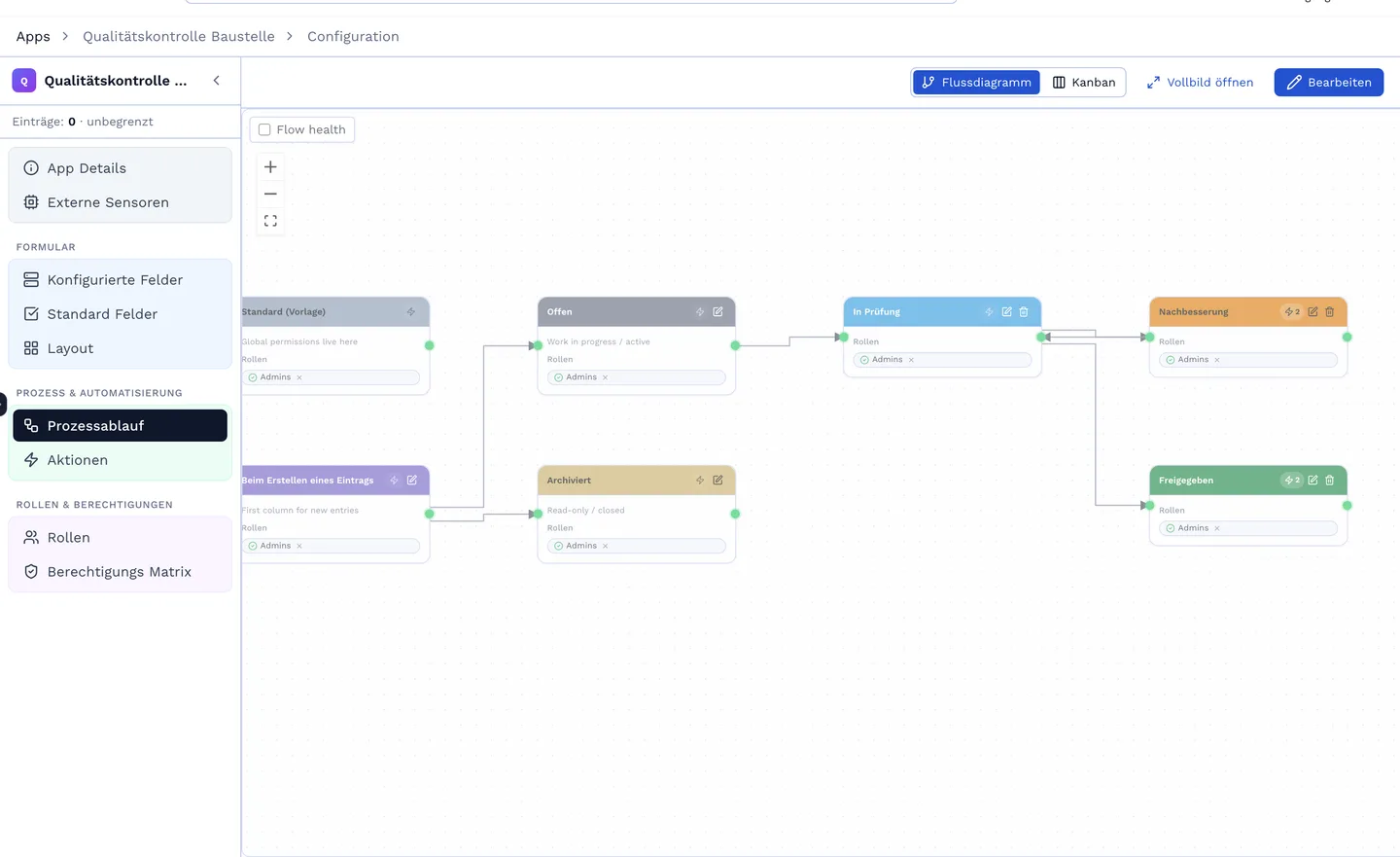Open Berechtigungs Matrix
Viewport: 1400px width, 857px height.
(121, 572)
